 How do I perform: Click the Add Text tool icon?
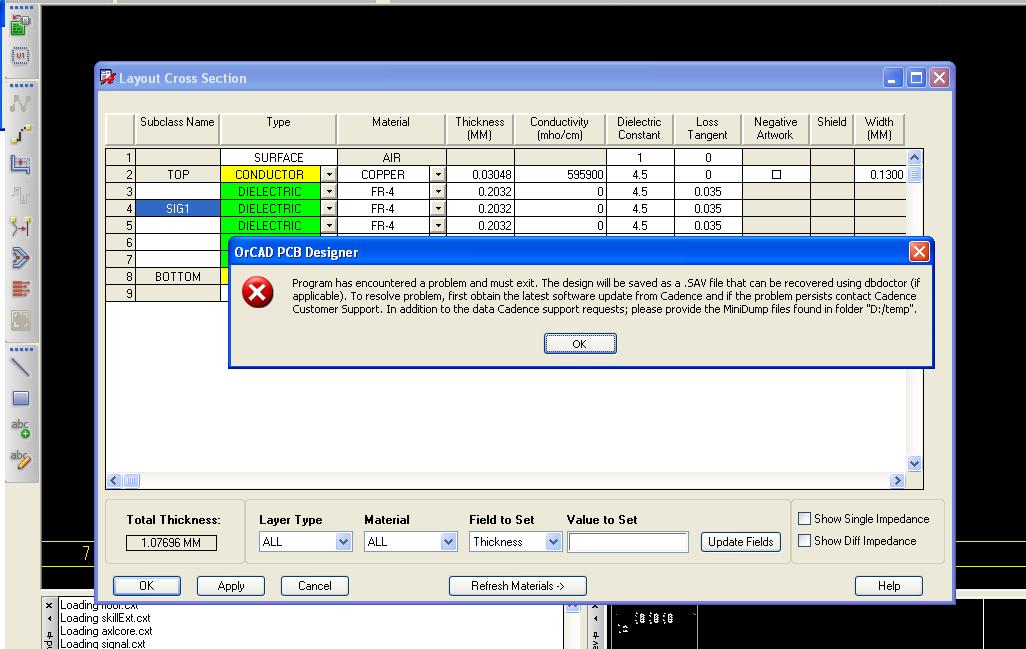click(x=20, y=428)
